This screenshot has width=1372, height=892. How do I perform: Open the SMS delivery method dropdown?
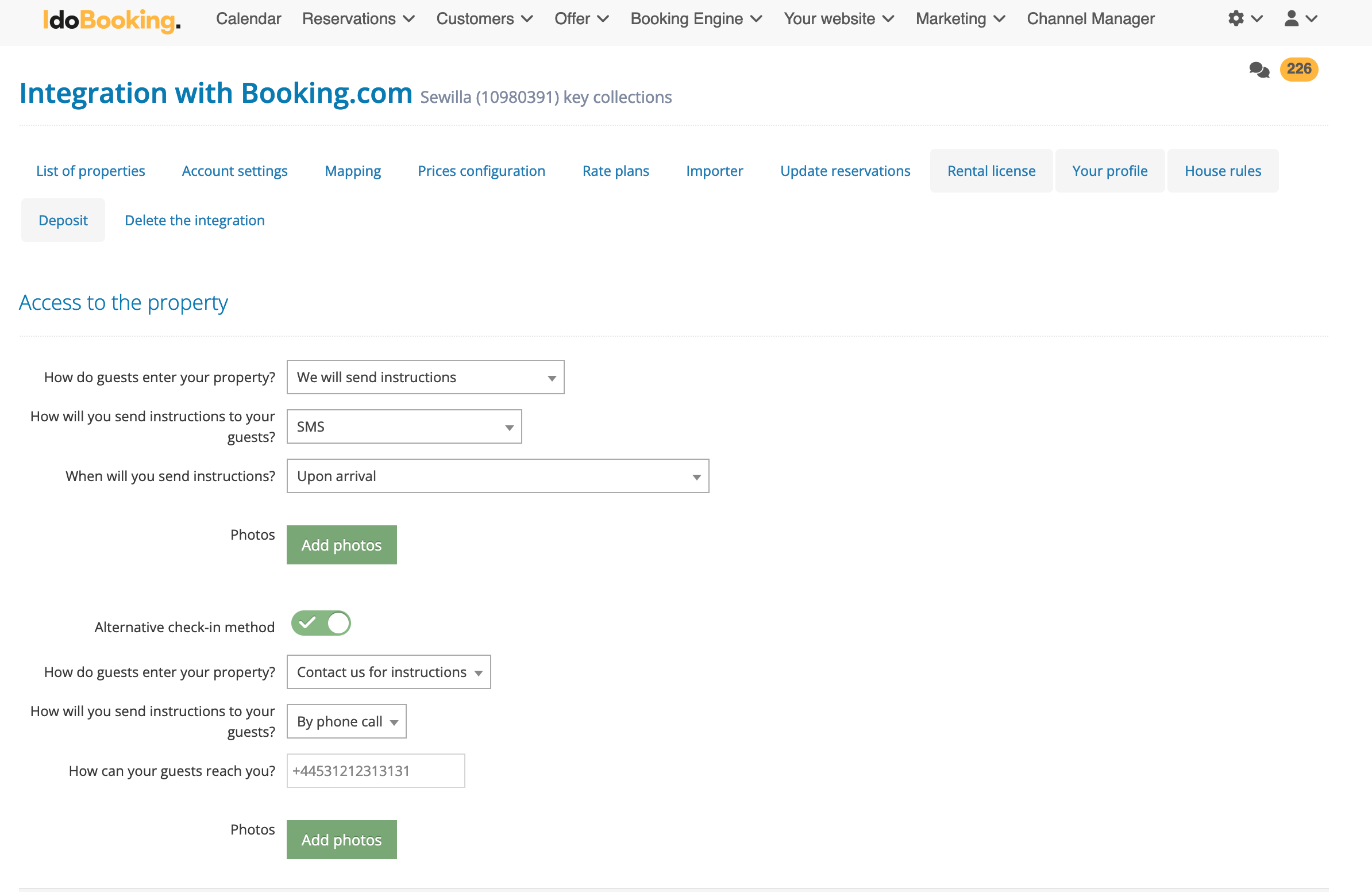(x=403, y=426)
